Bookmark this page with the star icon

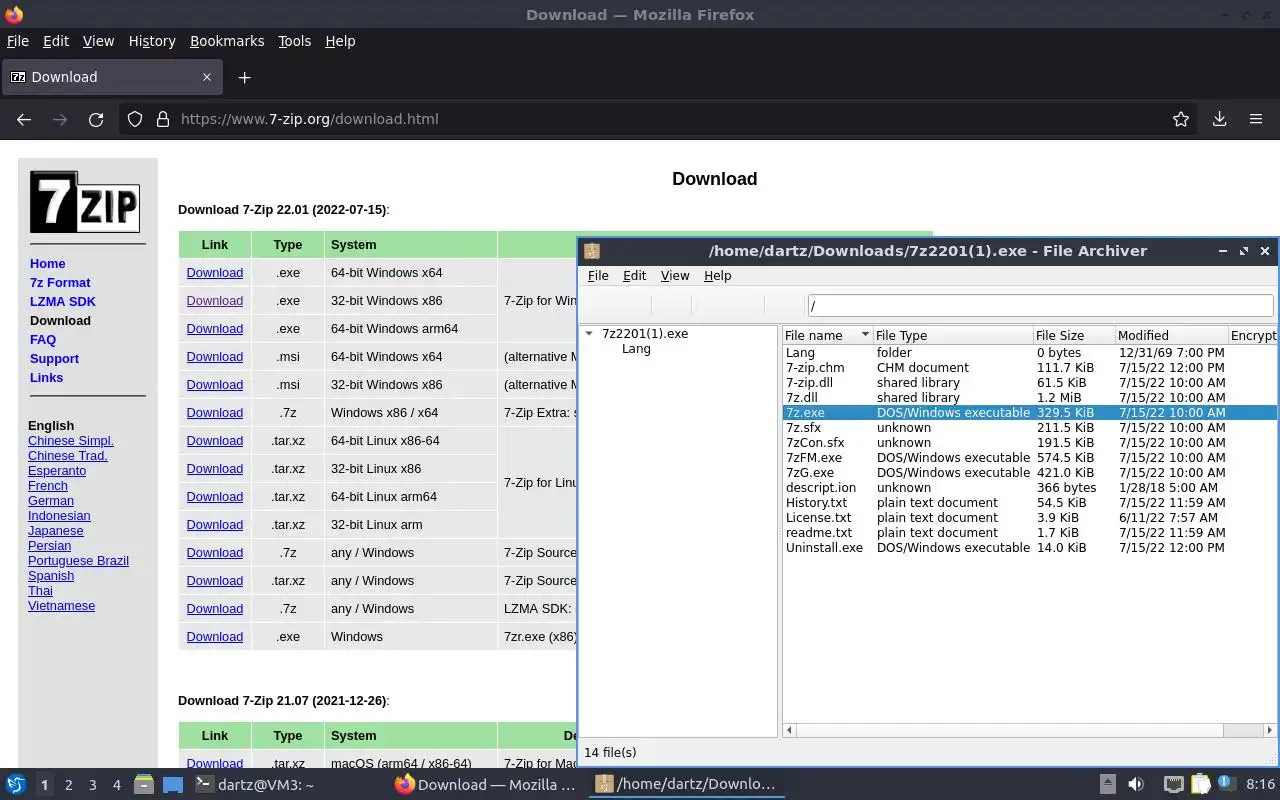1181,119
